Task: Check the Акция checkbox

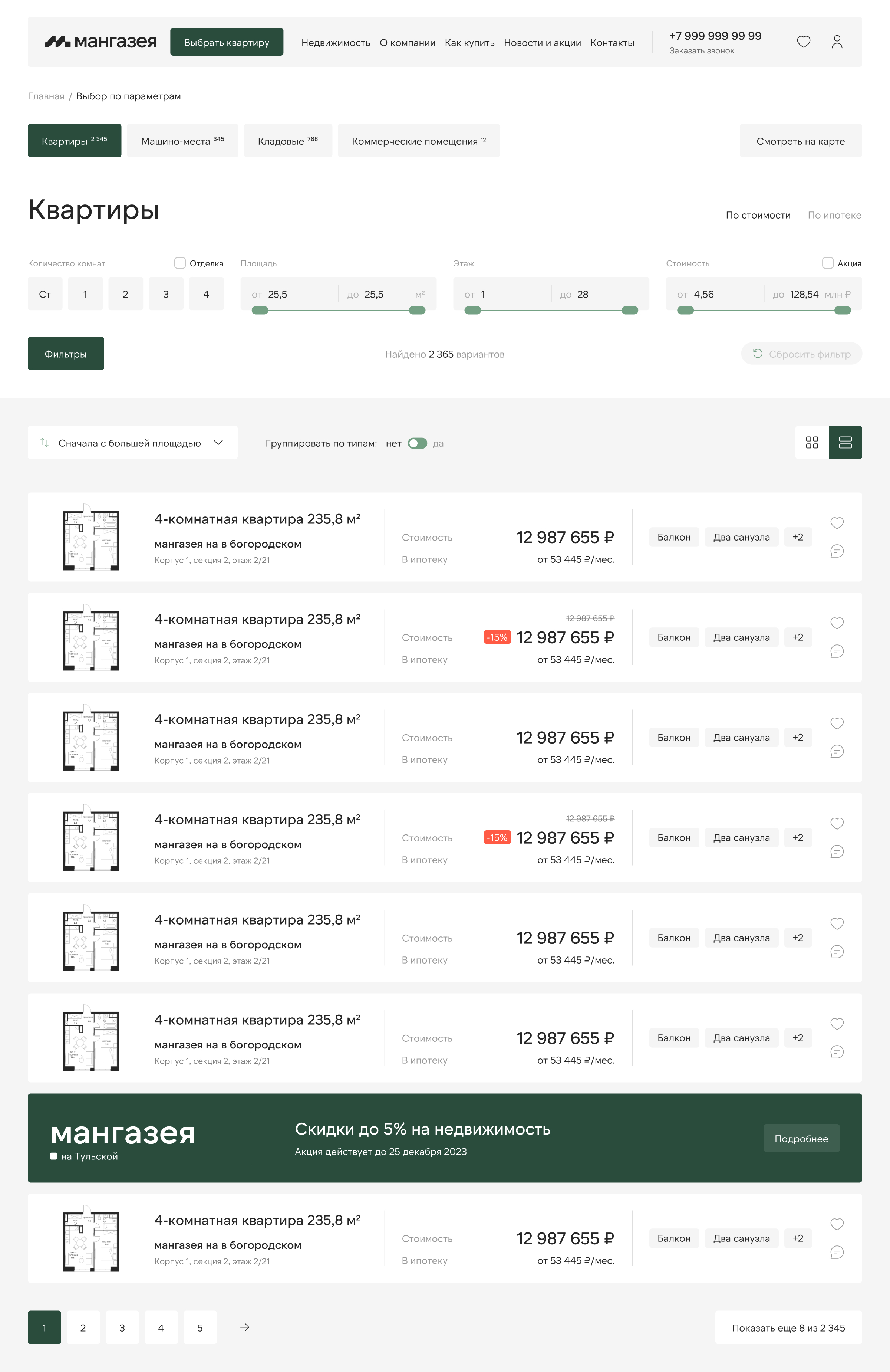Action: [x=827, y=263]
